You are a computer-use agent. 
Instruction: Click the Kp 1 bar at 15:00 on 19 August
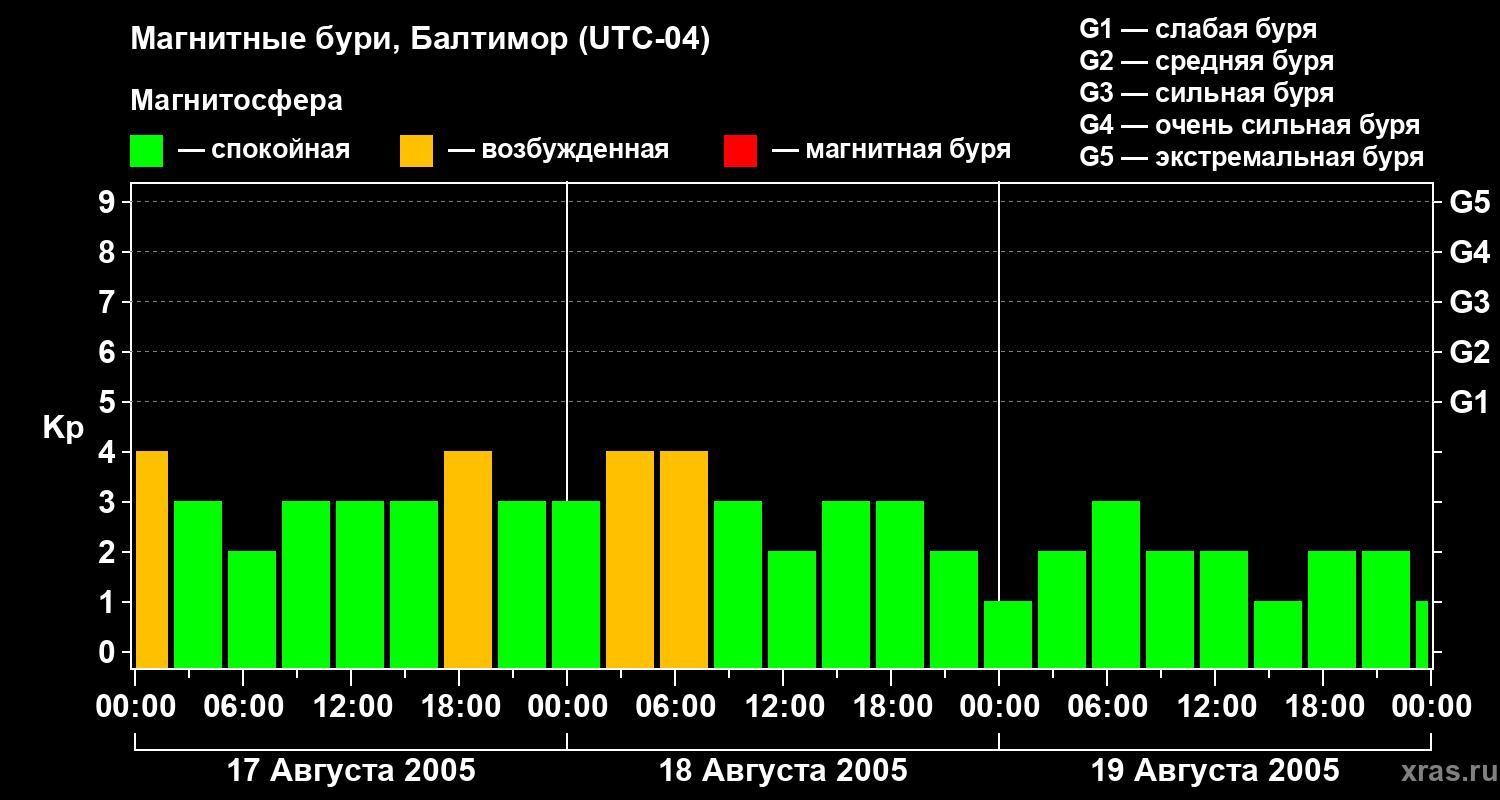[1278, 634]
